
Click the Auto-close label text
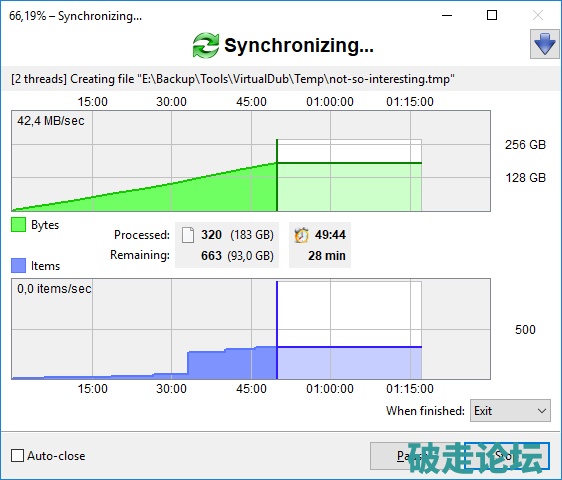tap(56, 456)
